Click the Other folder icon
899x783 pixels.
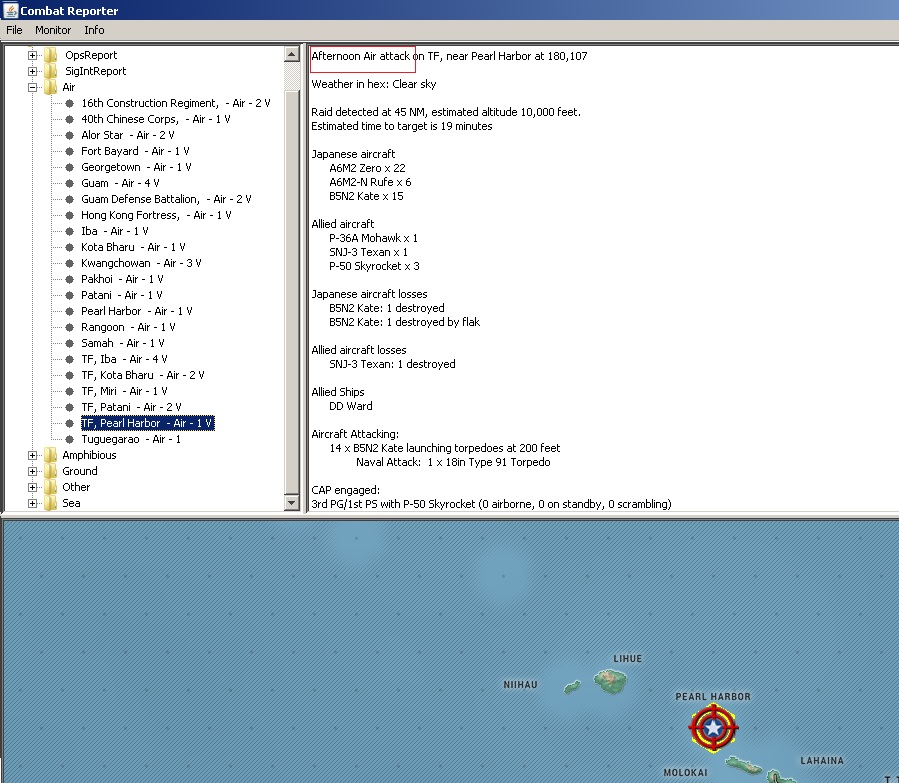pos(50,487)
